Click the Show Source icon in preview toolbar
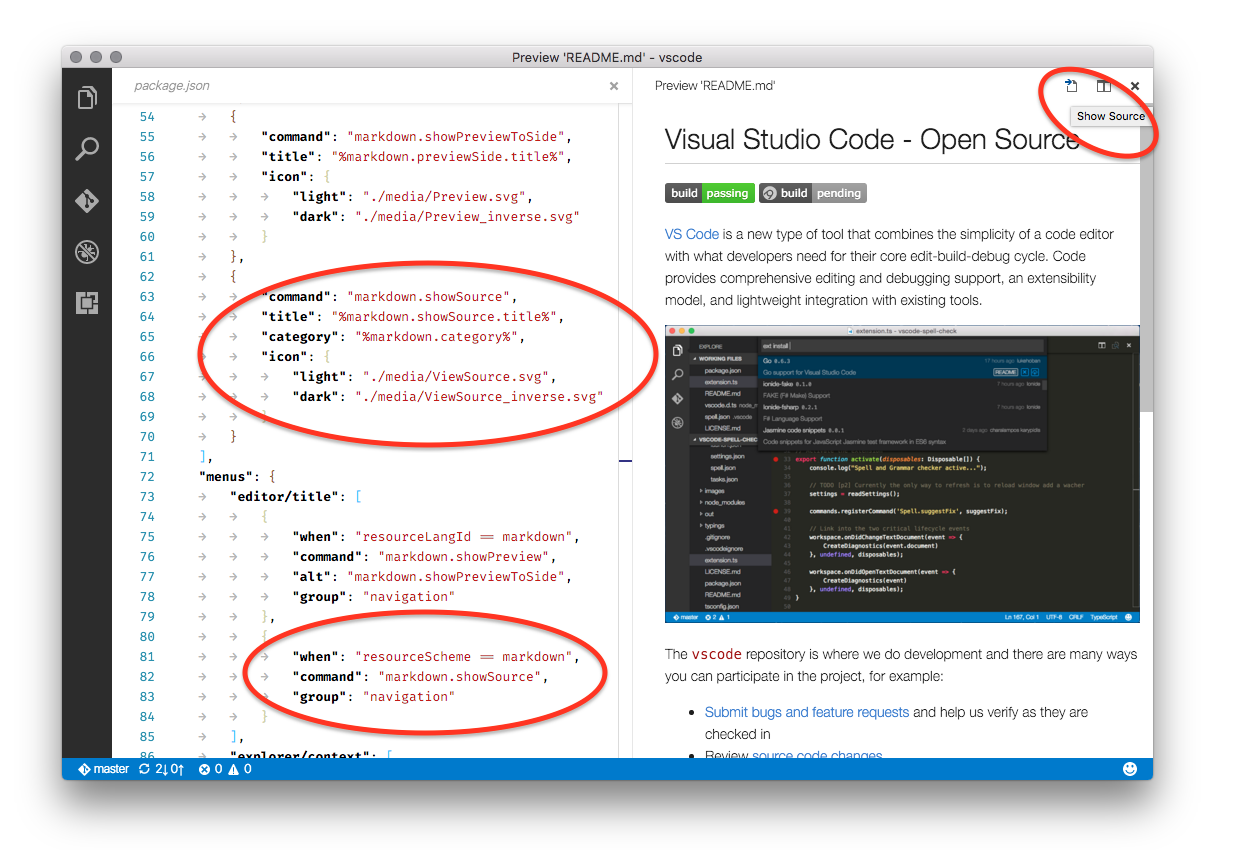 pyautogui.click(x=1070, y=86)
